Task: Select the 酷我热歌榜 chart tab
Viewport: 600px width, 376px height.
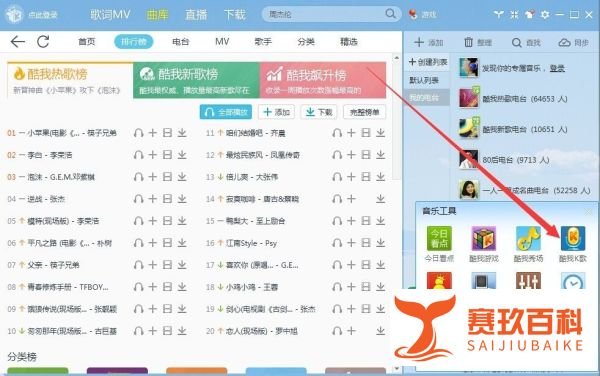Action: point(70,80)
